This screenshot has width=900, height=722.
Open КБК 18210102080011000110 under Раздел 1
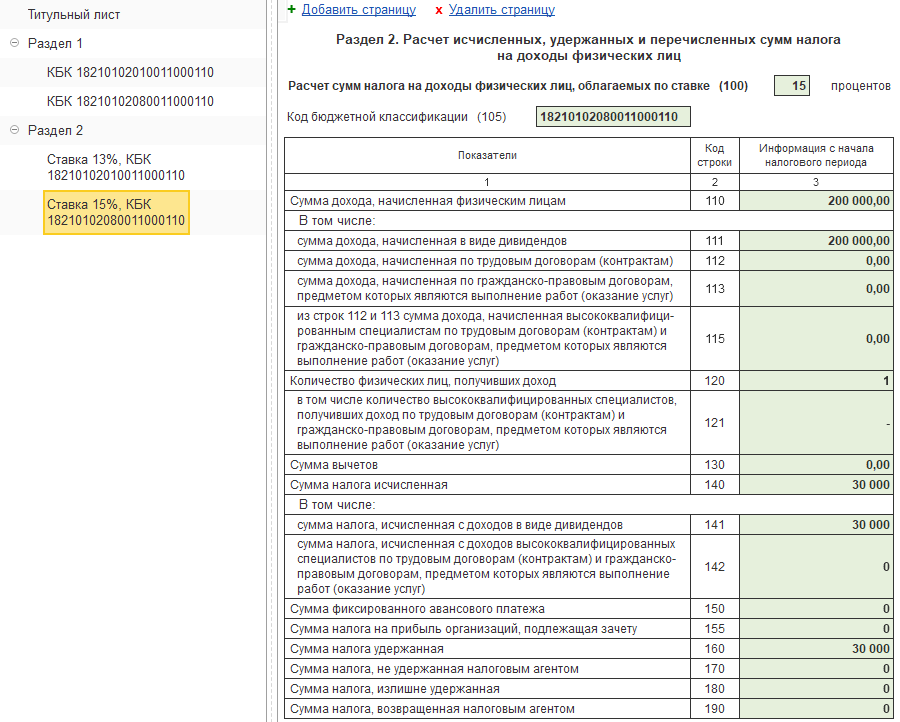click(130, 102)
